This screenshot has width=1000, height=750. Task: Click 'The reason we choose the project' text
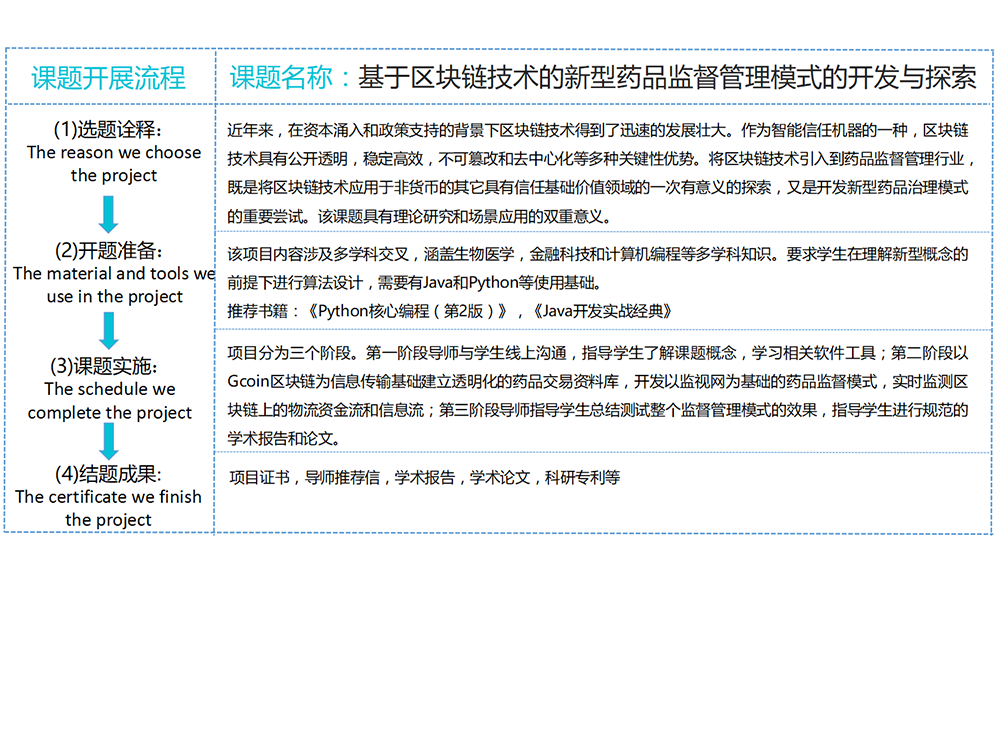point(114,164)
